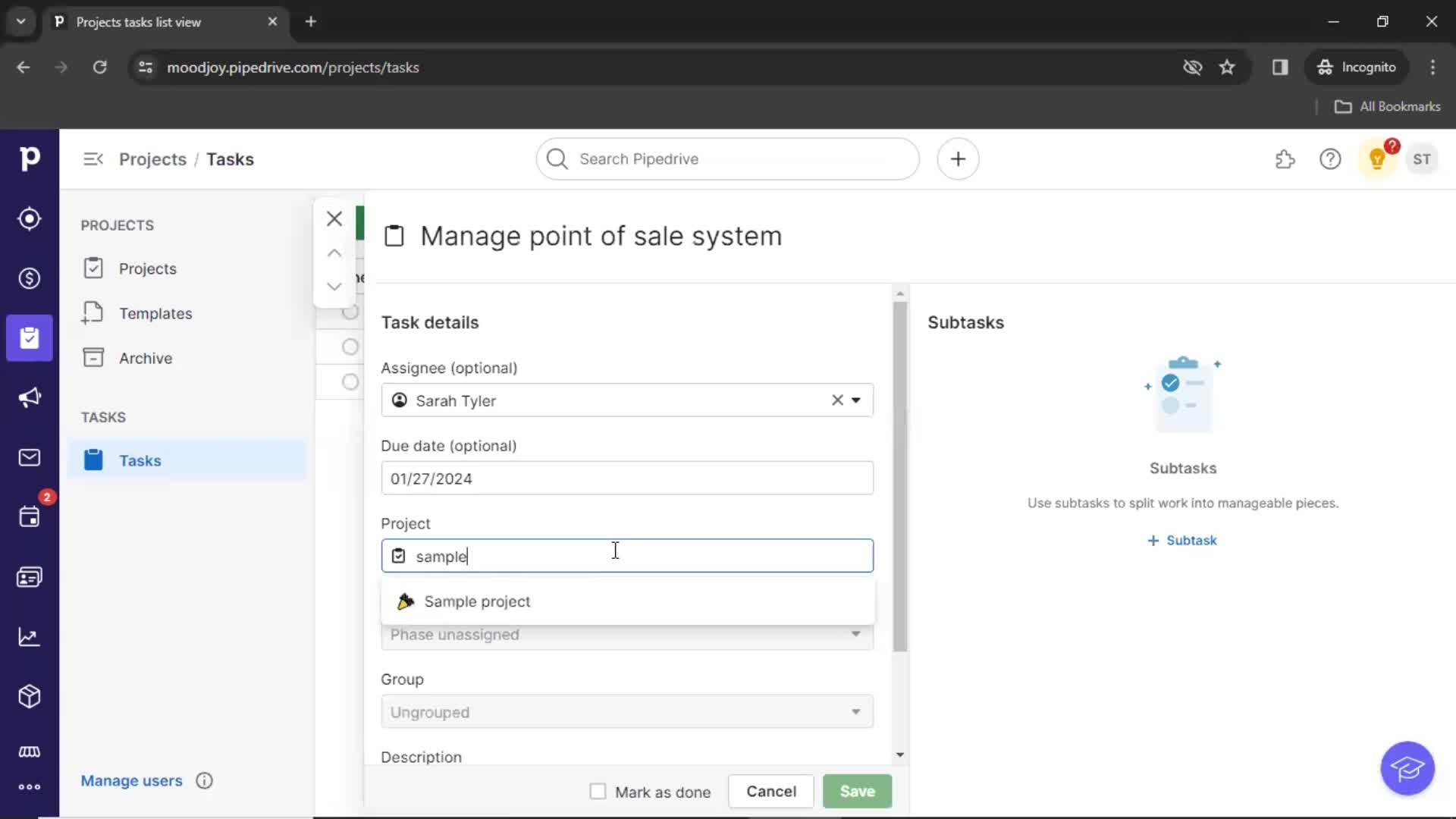Go to previous task with up chevron

334,253
